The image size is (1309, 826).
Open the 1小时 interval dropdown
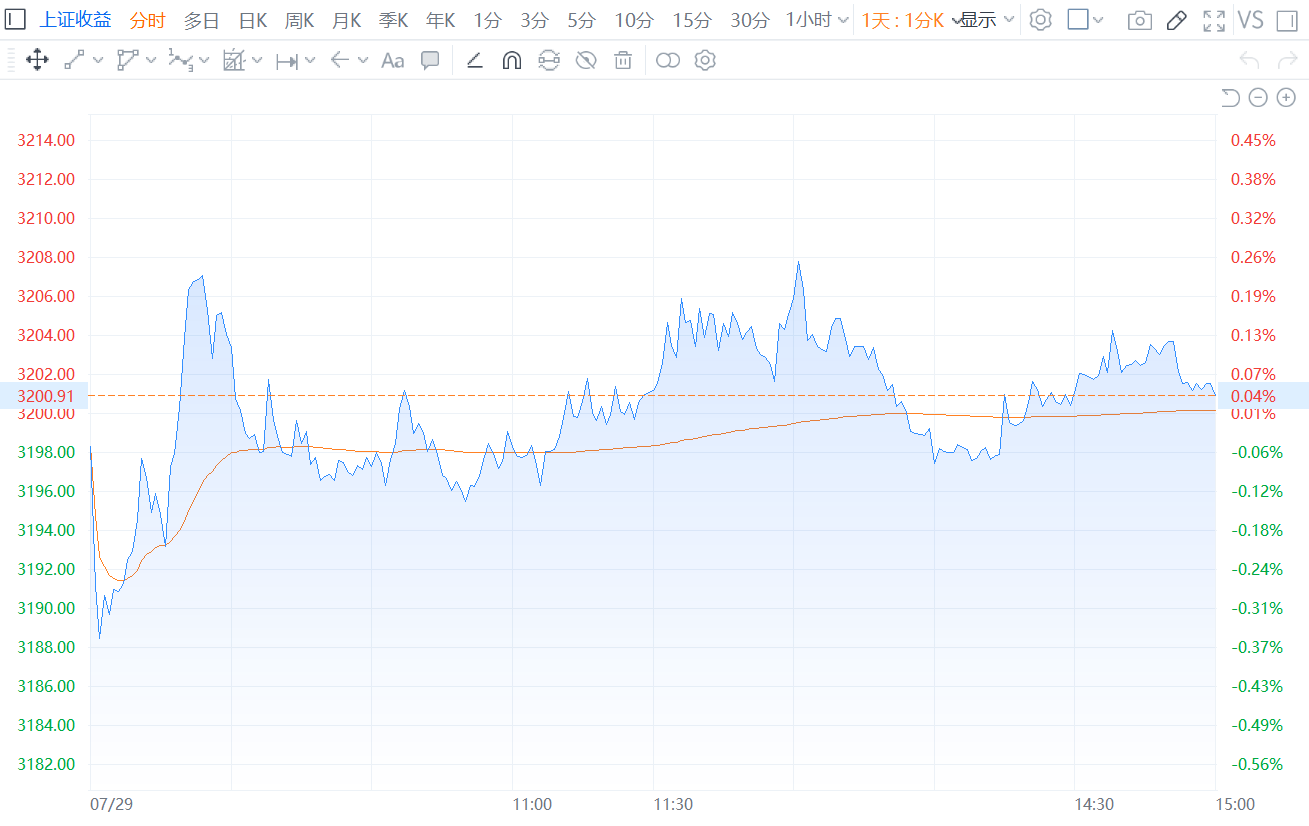tap(817, 20)
